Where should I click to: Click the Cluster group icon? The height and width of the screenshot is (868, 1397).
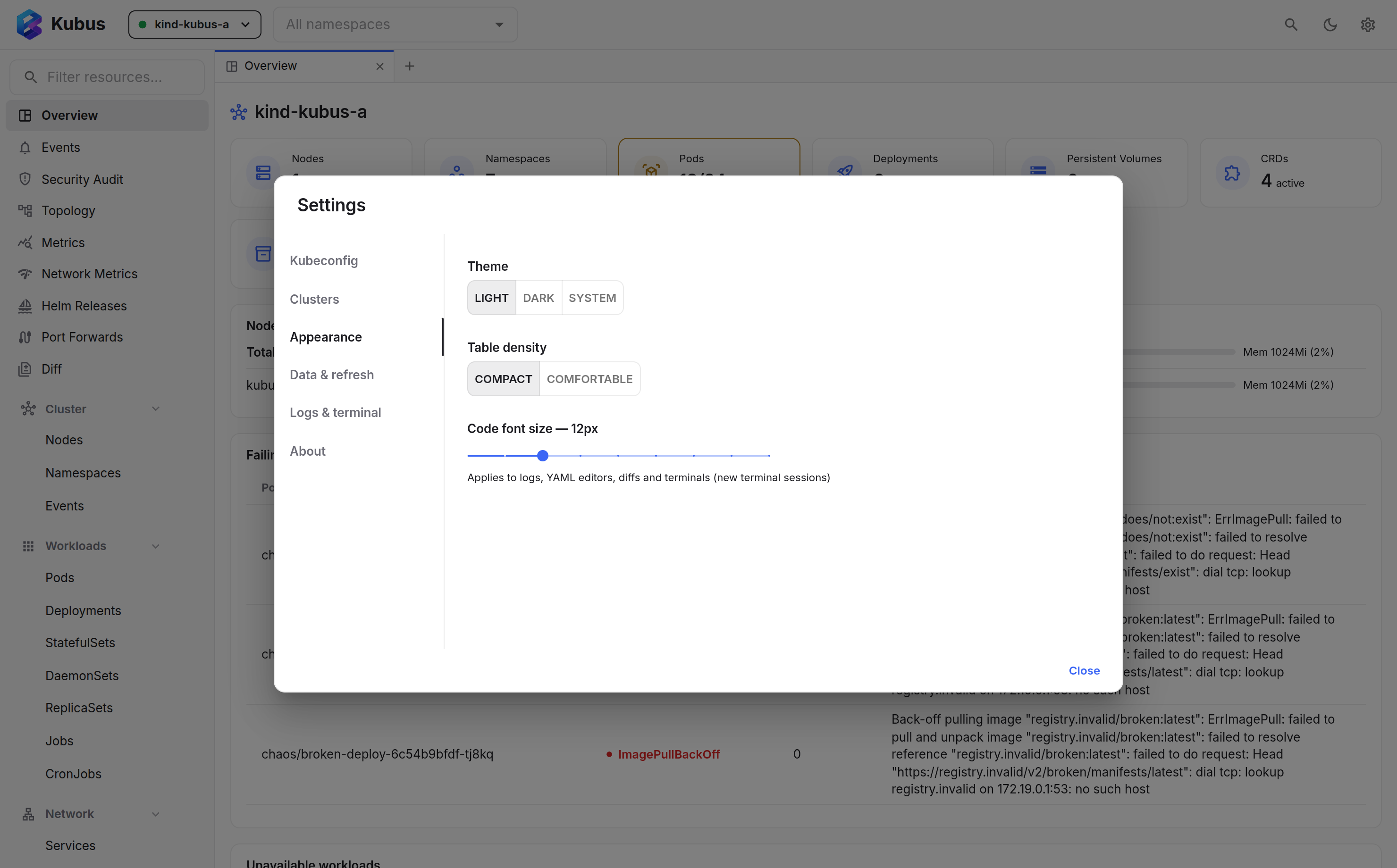[28, 409]
